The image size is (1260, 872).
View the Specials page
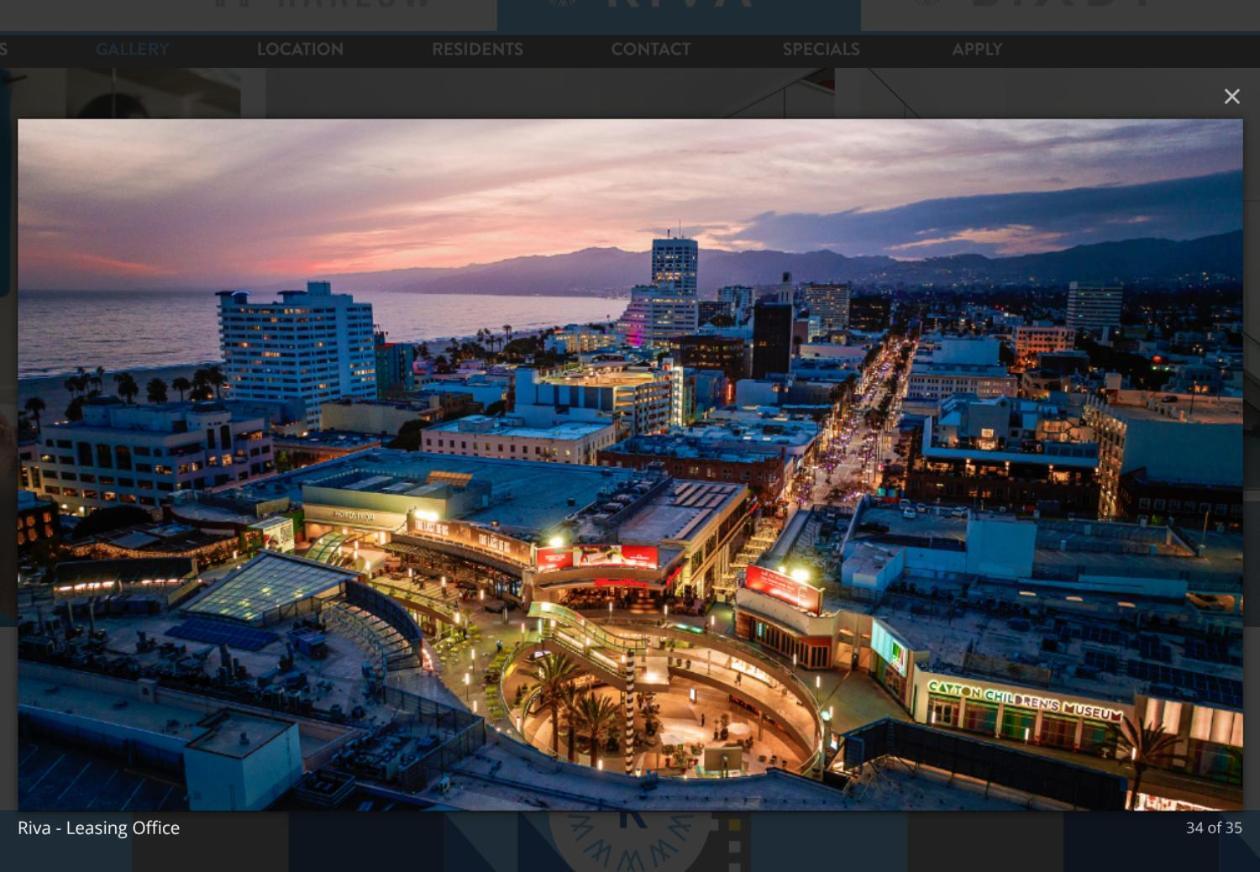[820, 49]
